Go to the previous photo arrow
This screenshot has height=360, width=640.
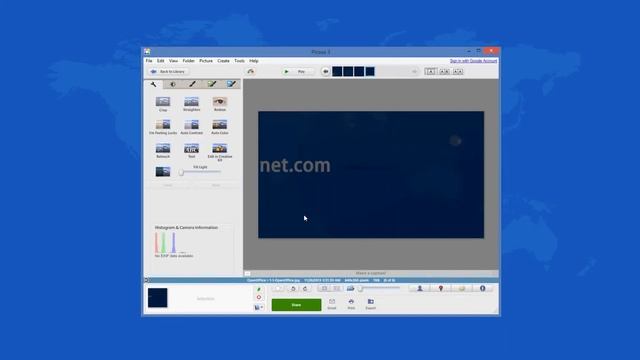coord(325,71)
